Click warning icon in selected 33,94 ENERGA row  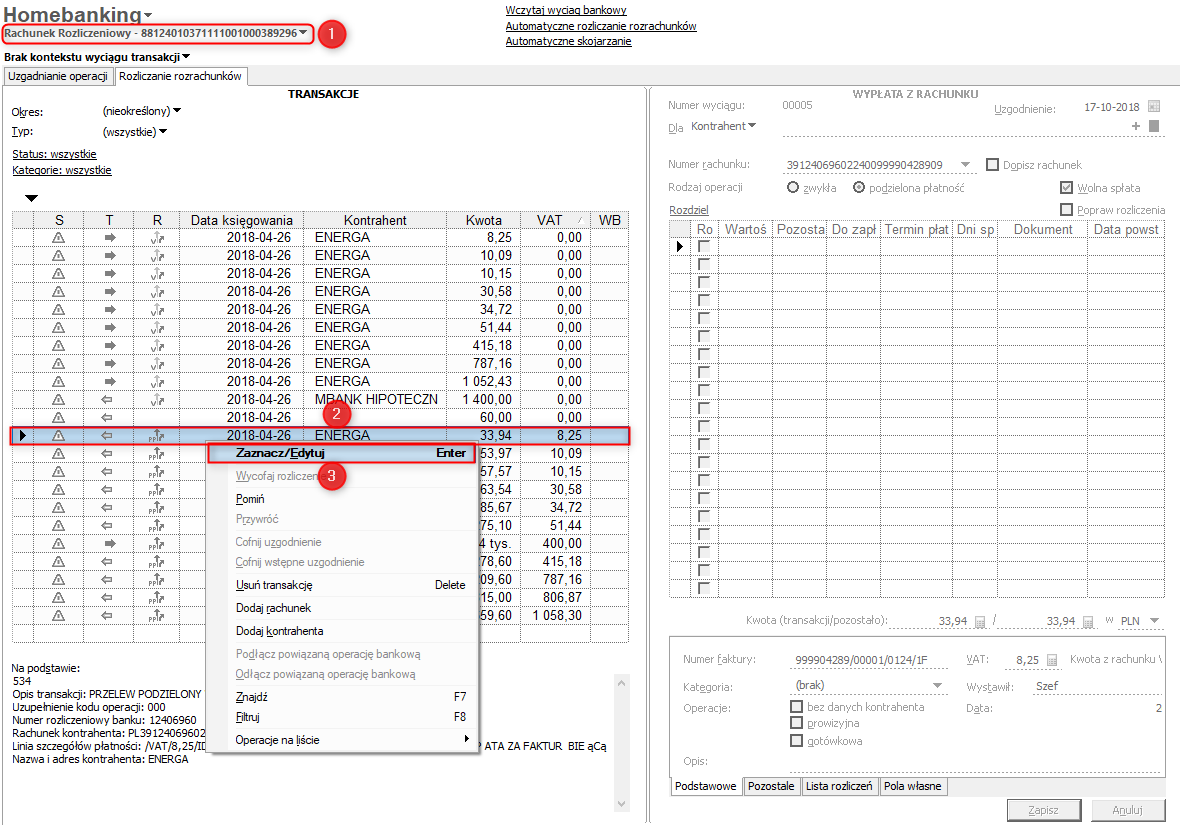tap(58, 436)
